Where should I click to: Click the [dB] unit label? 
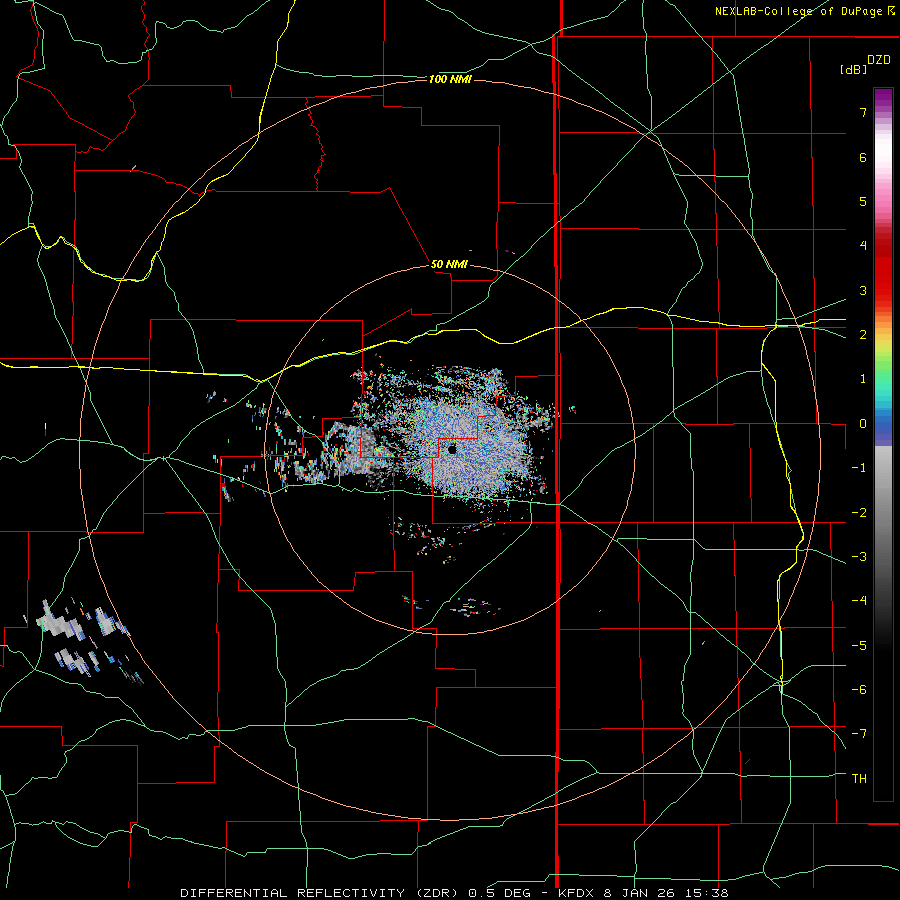point(853,69)
